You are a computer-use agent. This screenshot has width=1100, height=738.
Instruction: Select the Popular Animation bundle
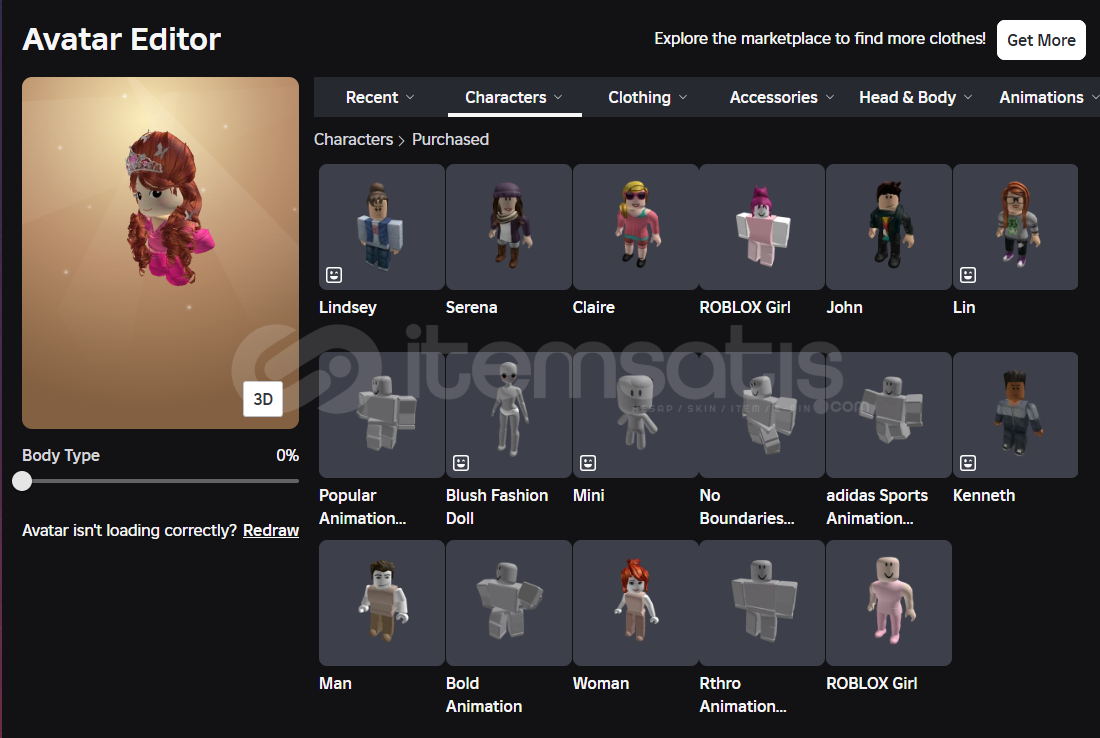[382, 415]
